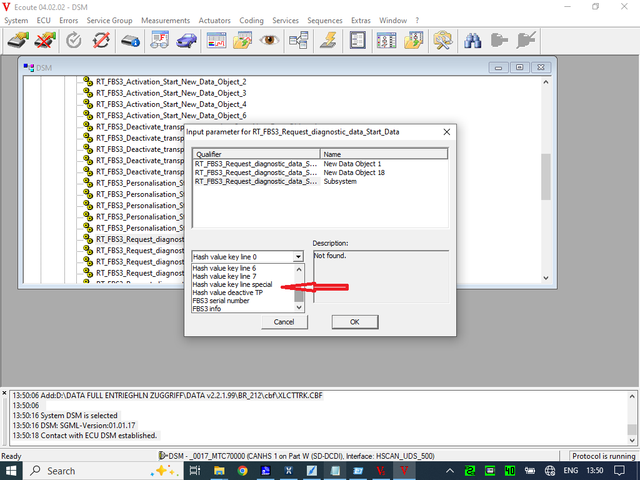
Task: Click the yellow lightning bolt icon
Action: coord(329,40)
